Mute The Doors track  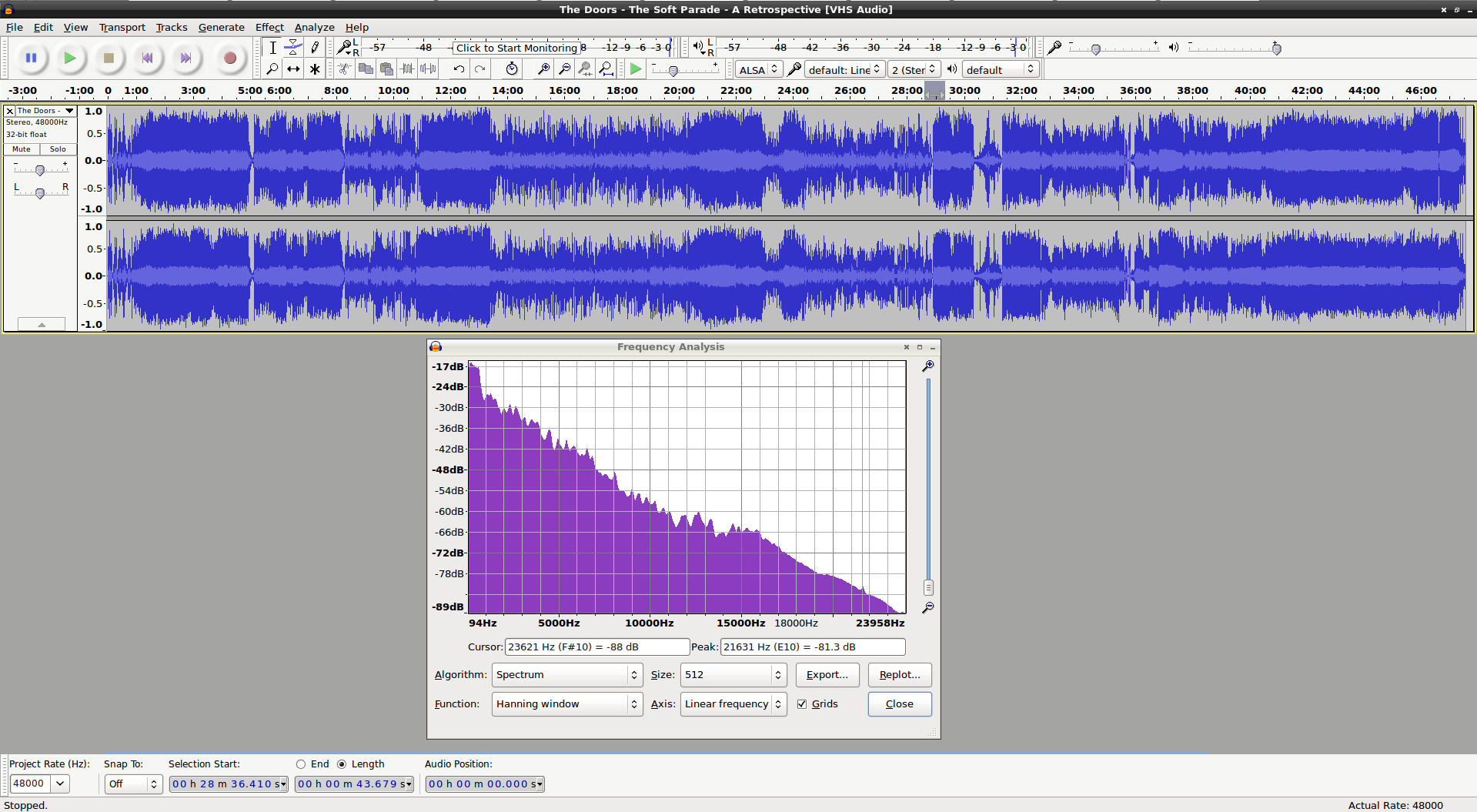(x=22, y=149)
